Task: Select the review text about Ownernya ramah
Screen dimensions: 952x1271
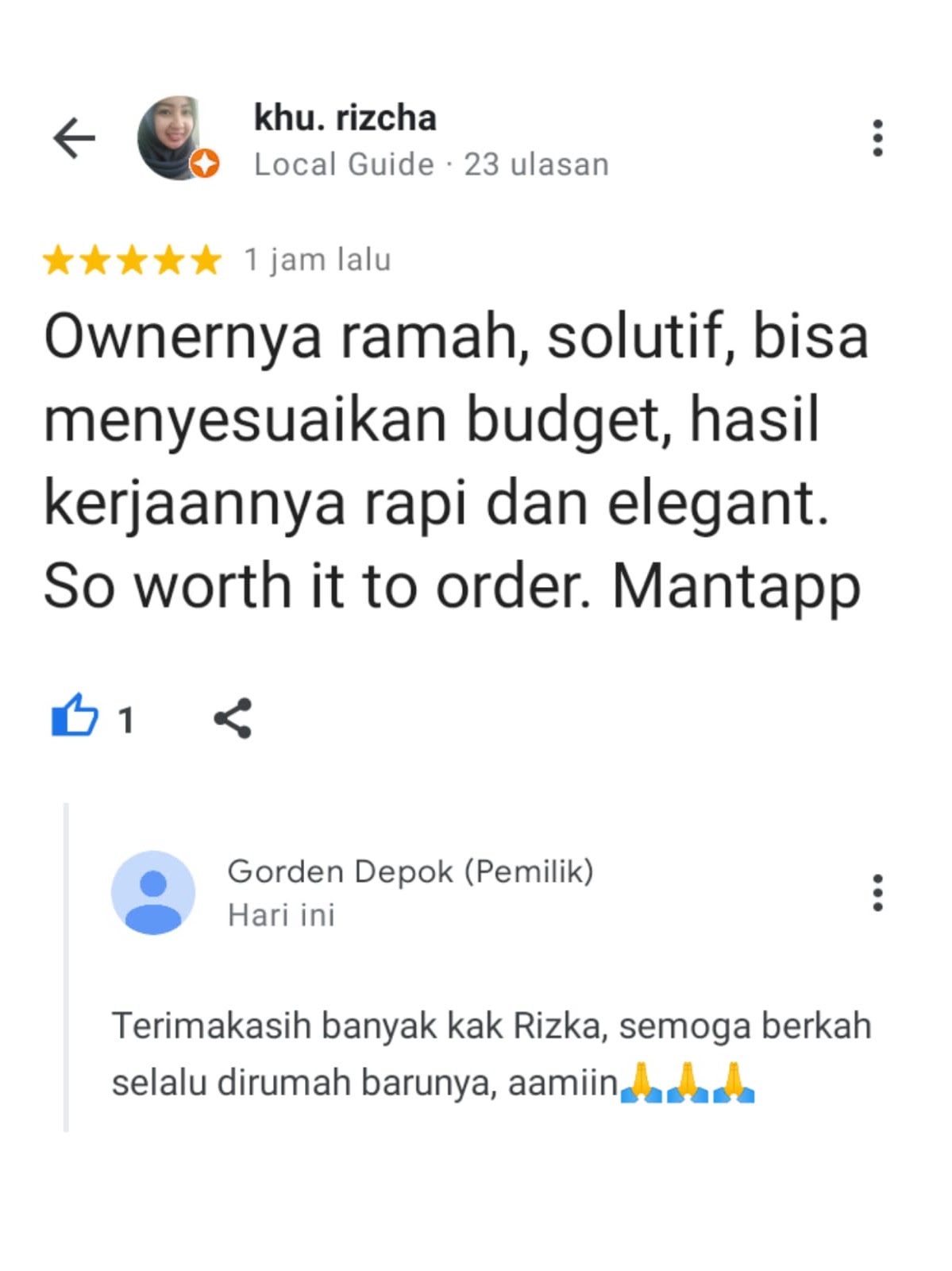Action: coord(456,462)
